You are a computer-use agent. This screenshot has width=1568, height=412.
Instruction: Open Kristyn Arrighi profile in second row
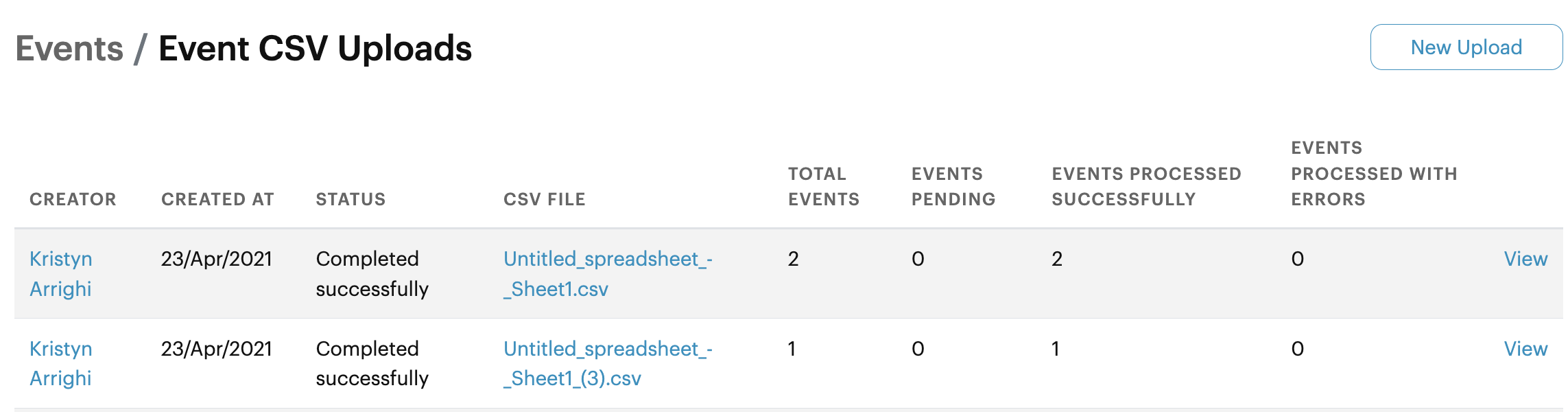(61, 363)
